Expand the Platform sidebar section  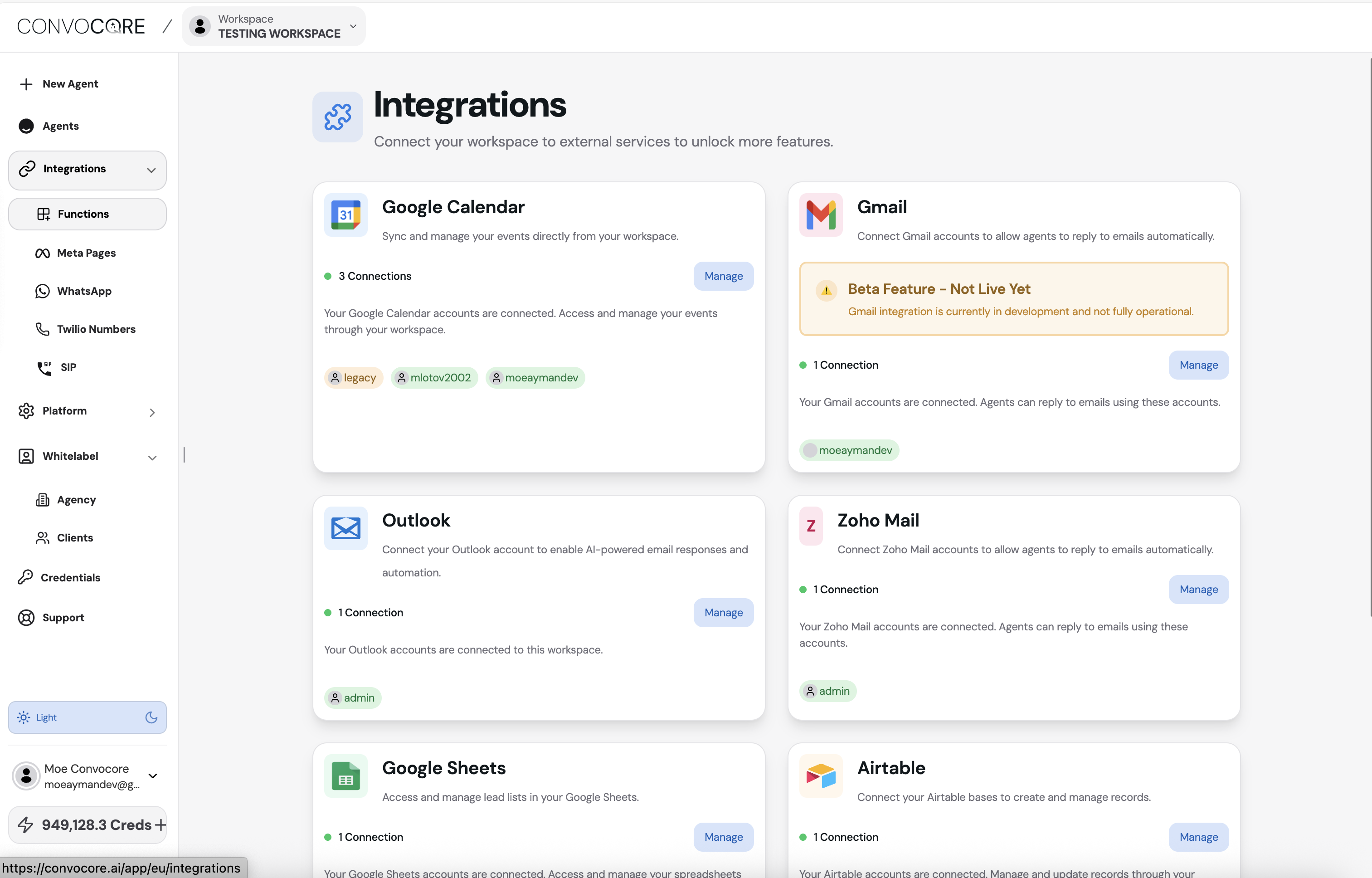pyautogui.click(x=151, y=412)
